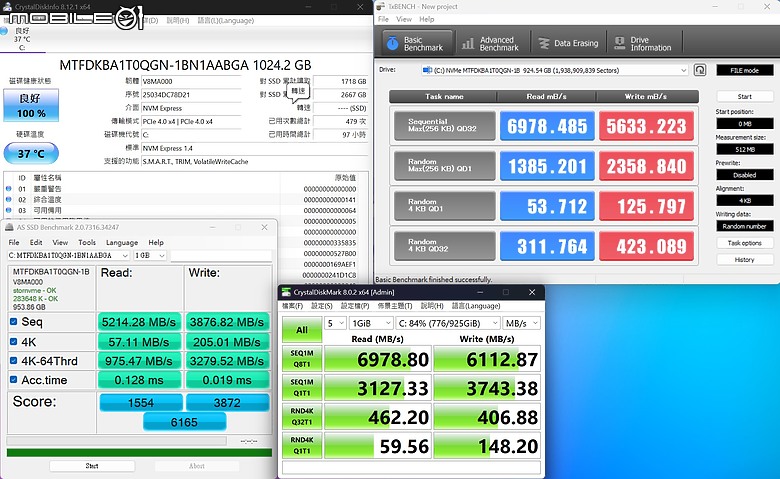Run SEQ1M Q8T1 test in CrystalDiskMark
780x479 pixels.
pyautogui.click(x=302, y=359)
